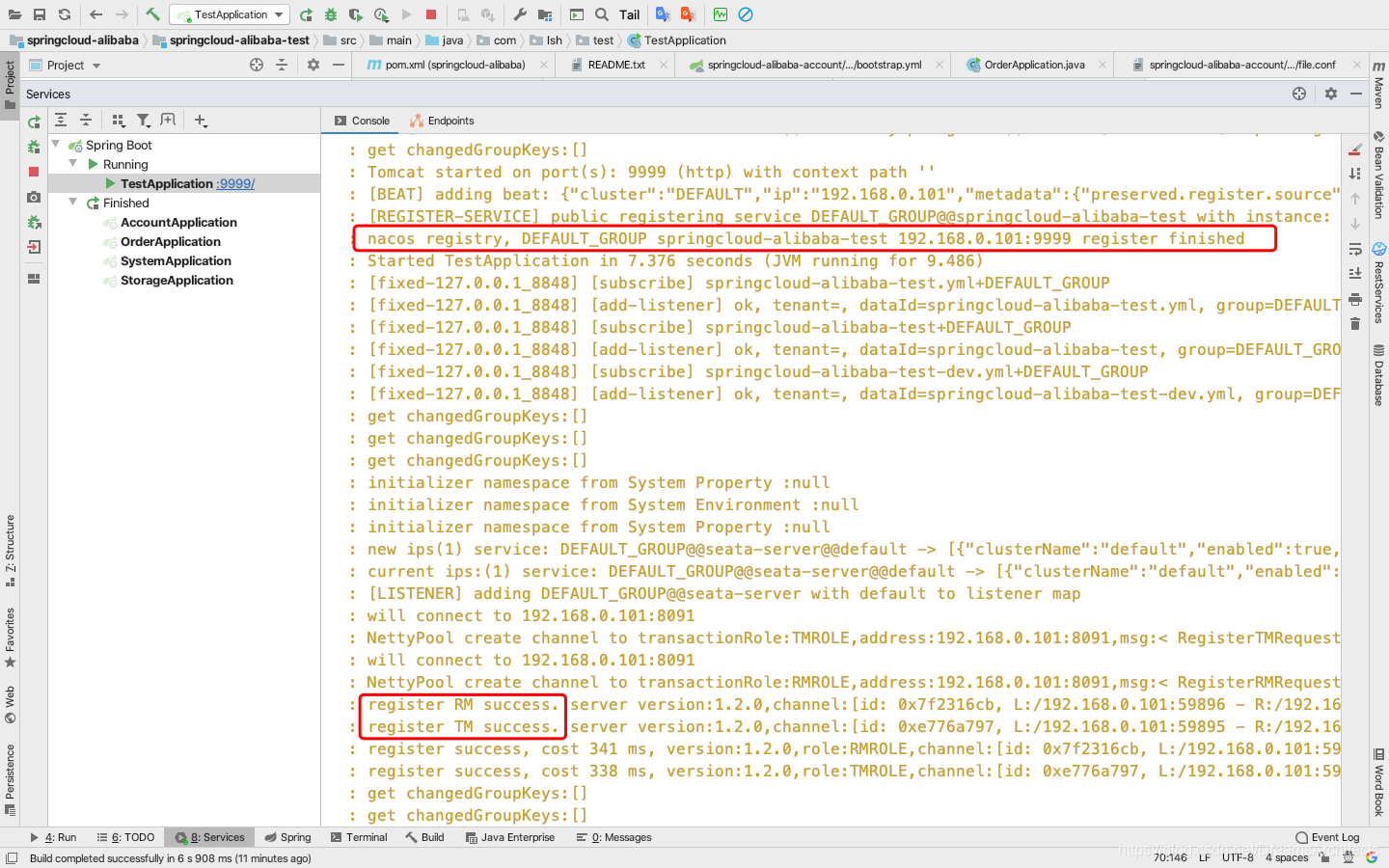Open the TestApplication run configuration dropdown
The image size is (1389, 868).
point(230,14)
